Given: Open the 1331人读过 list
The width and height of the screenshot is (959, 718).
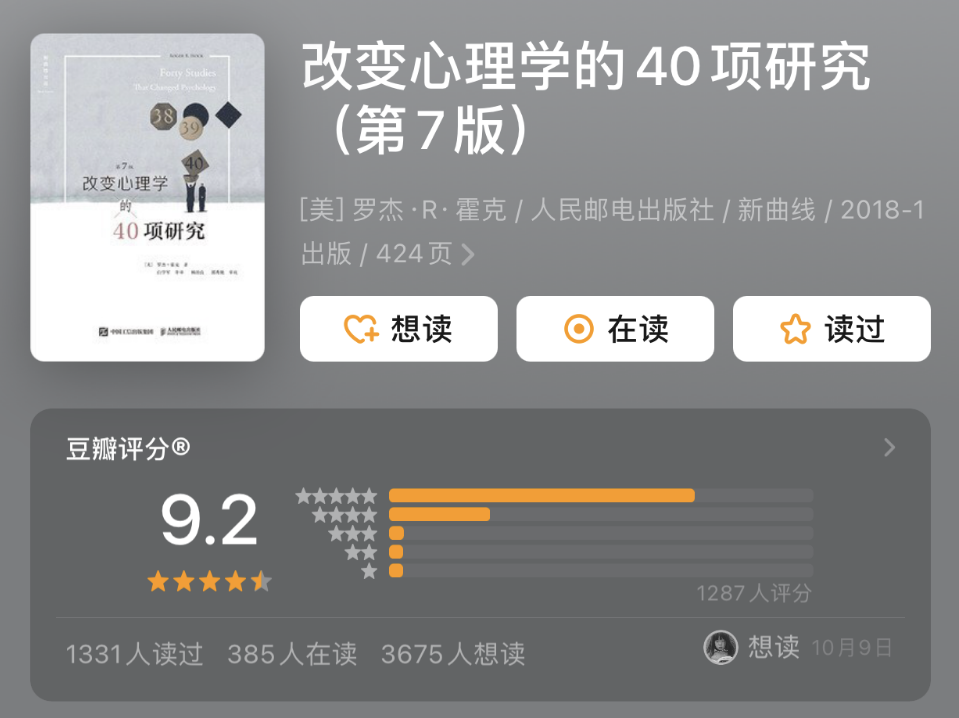Looking at the screenshot, I should tap(134, 654).
